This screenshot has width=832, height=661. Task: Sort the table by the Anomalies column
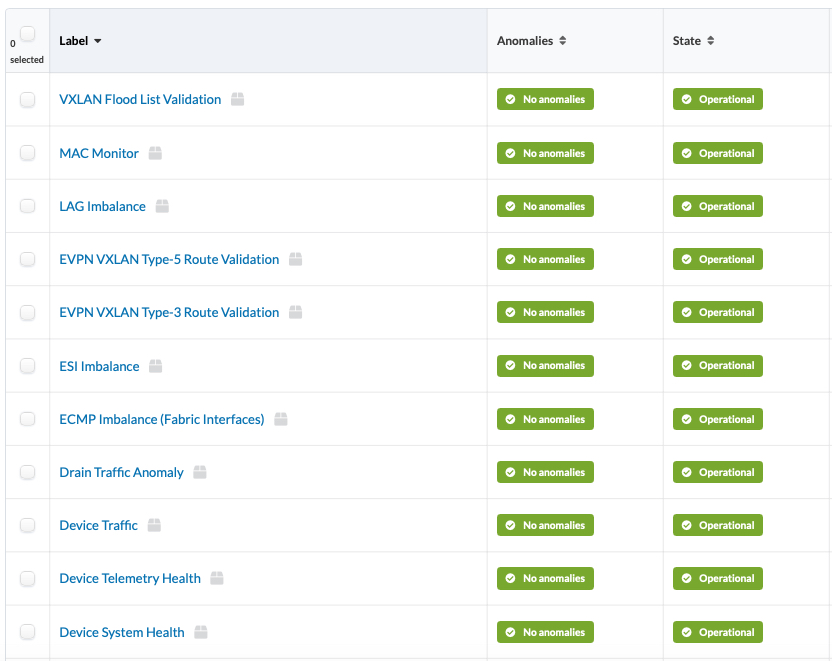pos(532,41)
